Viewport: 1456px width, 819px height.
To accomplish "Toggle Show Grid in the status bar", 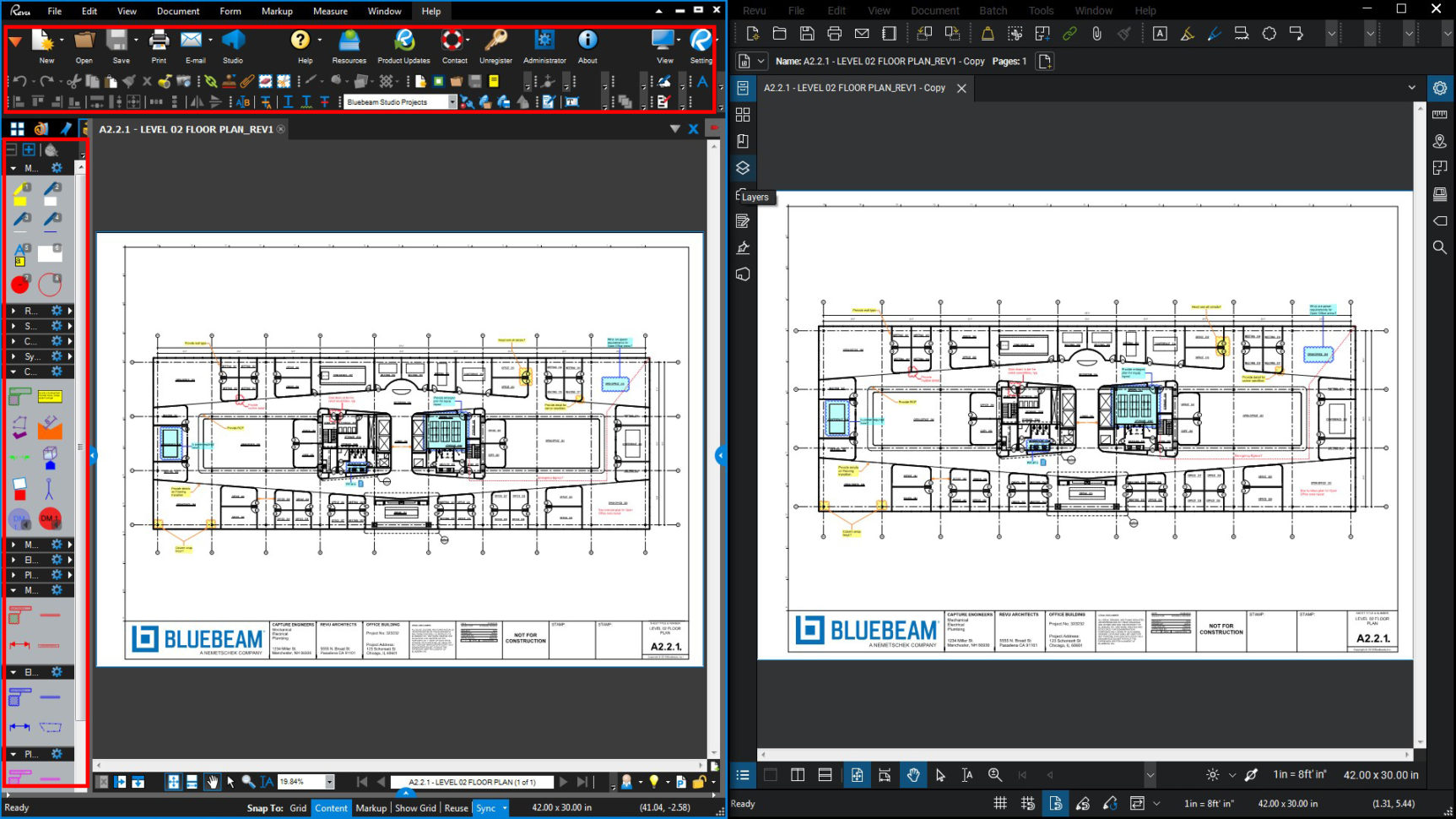I will coord(415,808).
